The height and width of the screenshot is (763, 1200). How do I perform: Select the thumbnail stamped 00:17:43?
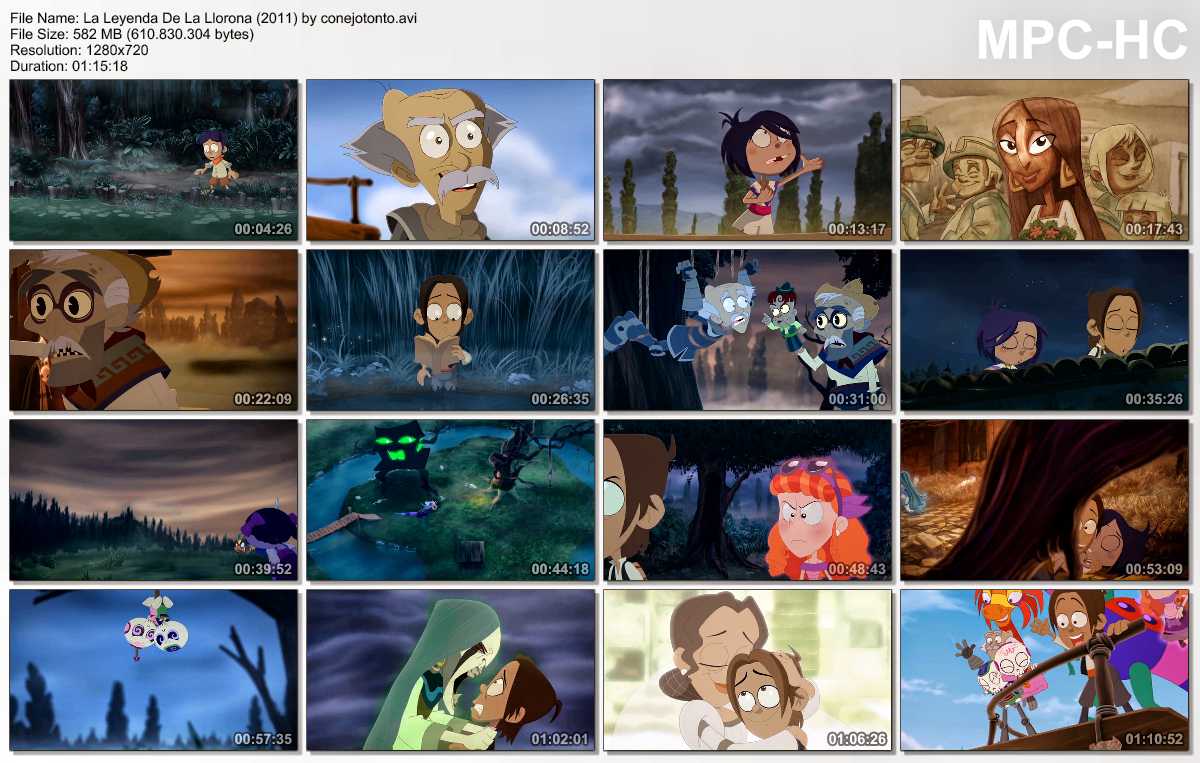click(x=1044, y=160)
